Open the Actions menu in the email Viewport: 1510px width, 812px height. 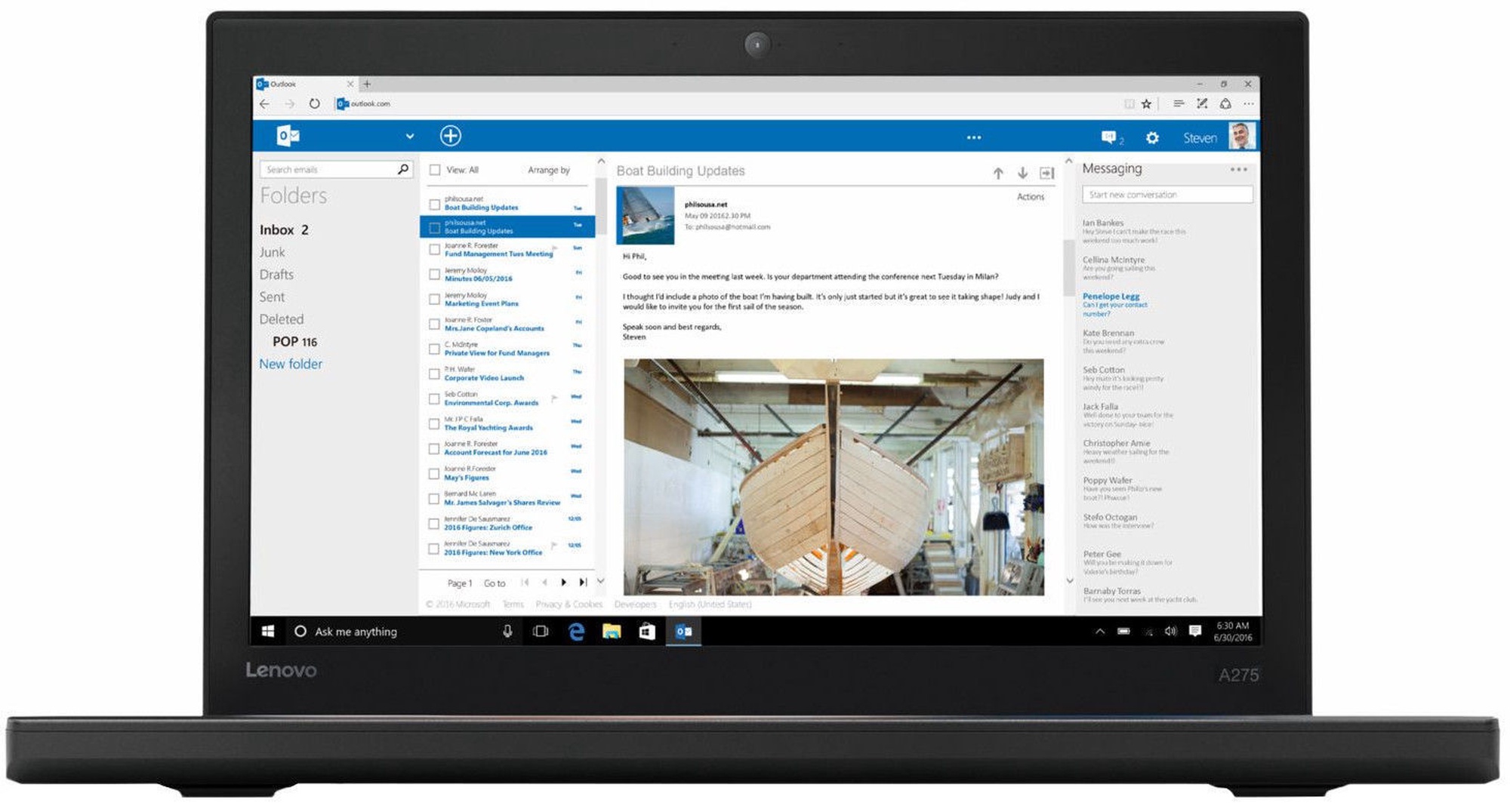click(x=1030, y=197)
